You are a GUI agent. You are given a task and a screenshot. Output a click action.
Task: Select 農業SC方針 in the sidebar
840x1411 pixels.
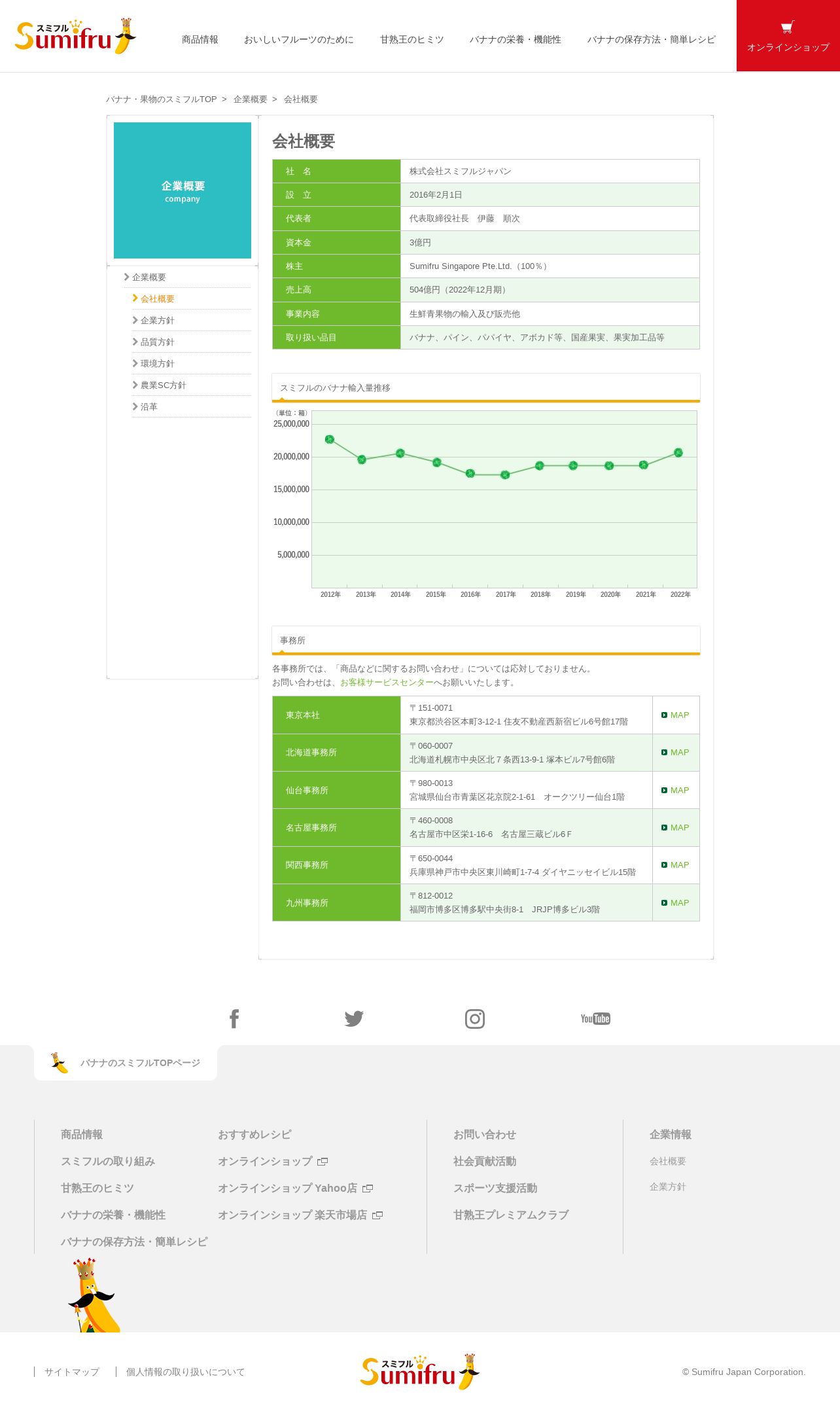pyautogui.click(x=164, y=385)
